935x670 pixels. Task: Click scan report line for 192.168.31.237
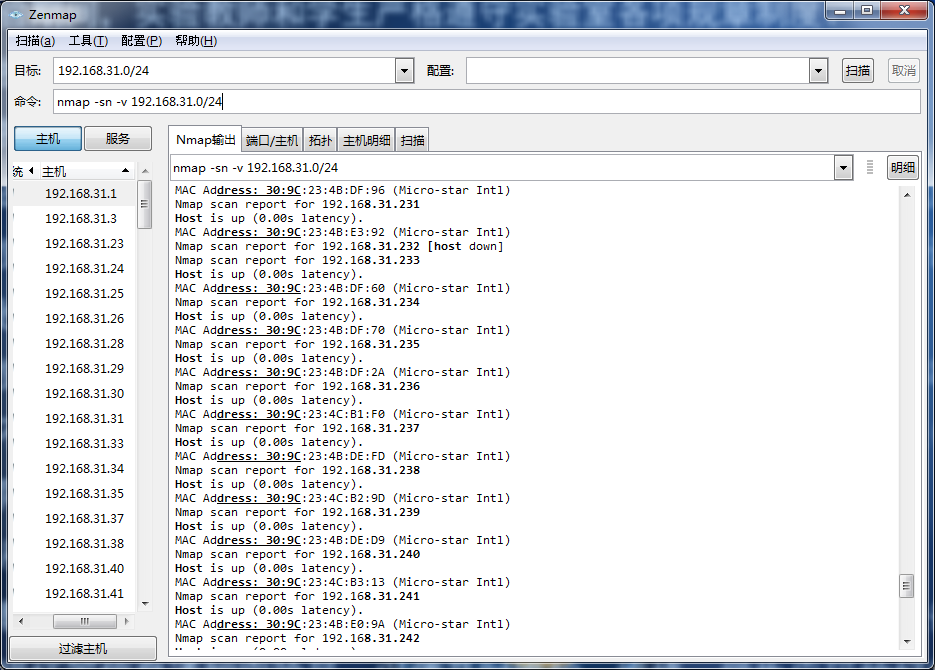[x=297, y=429]
